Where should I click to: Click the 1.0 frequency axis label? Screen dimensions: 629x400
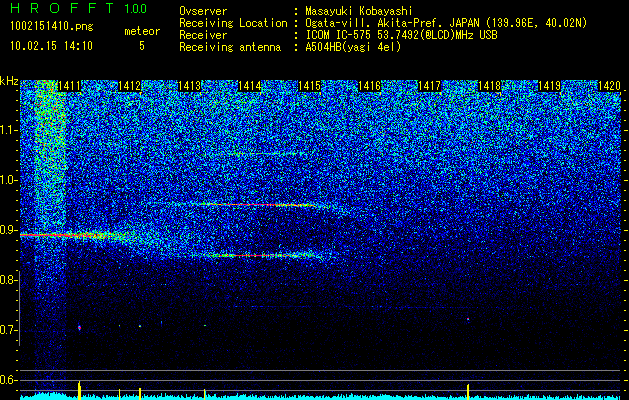coord(8,180)
